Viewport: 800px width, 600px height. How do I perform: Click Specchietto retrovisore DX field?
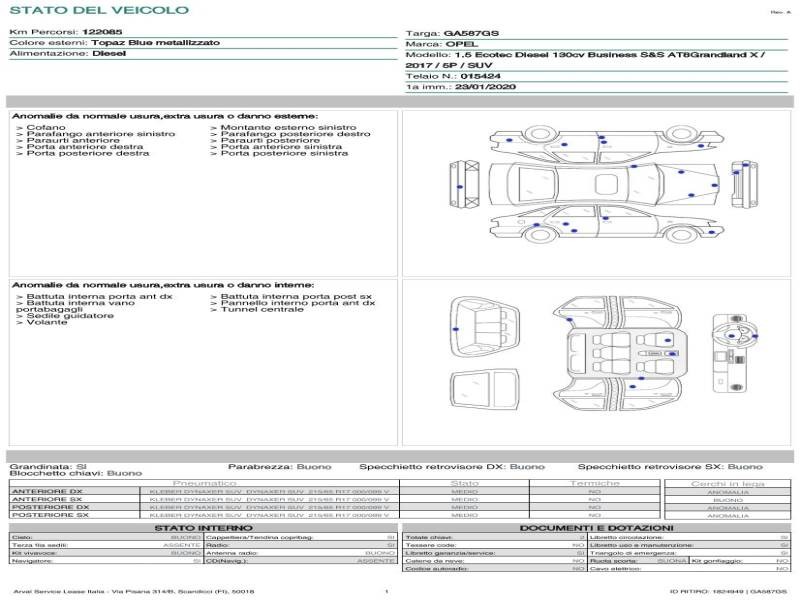pyautogui.click(x=452, y=466)
